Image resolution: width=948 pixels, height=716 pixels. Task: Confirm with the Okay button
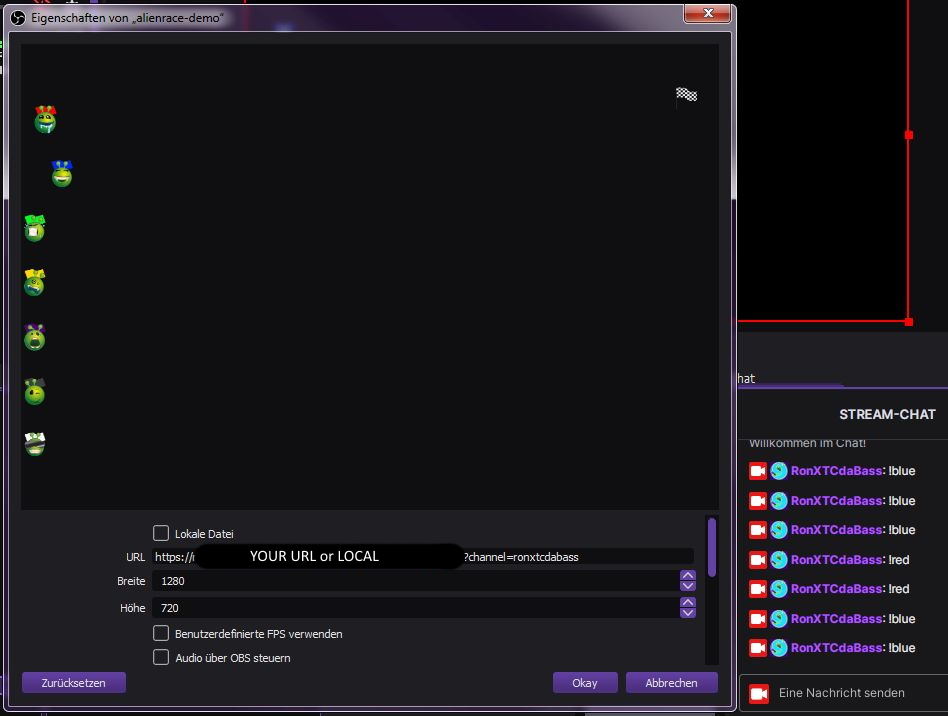point(585,683)
